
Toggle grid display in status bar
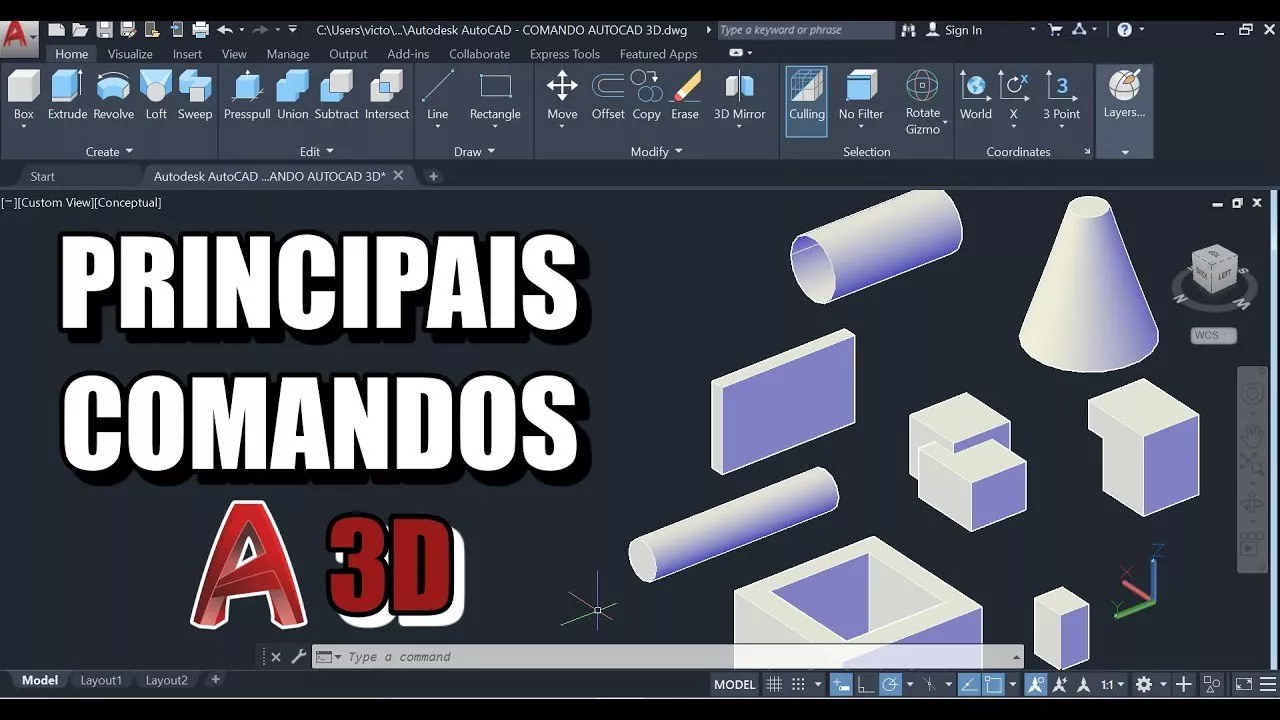774,685
